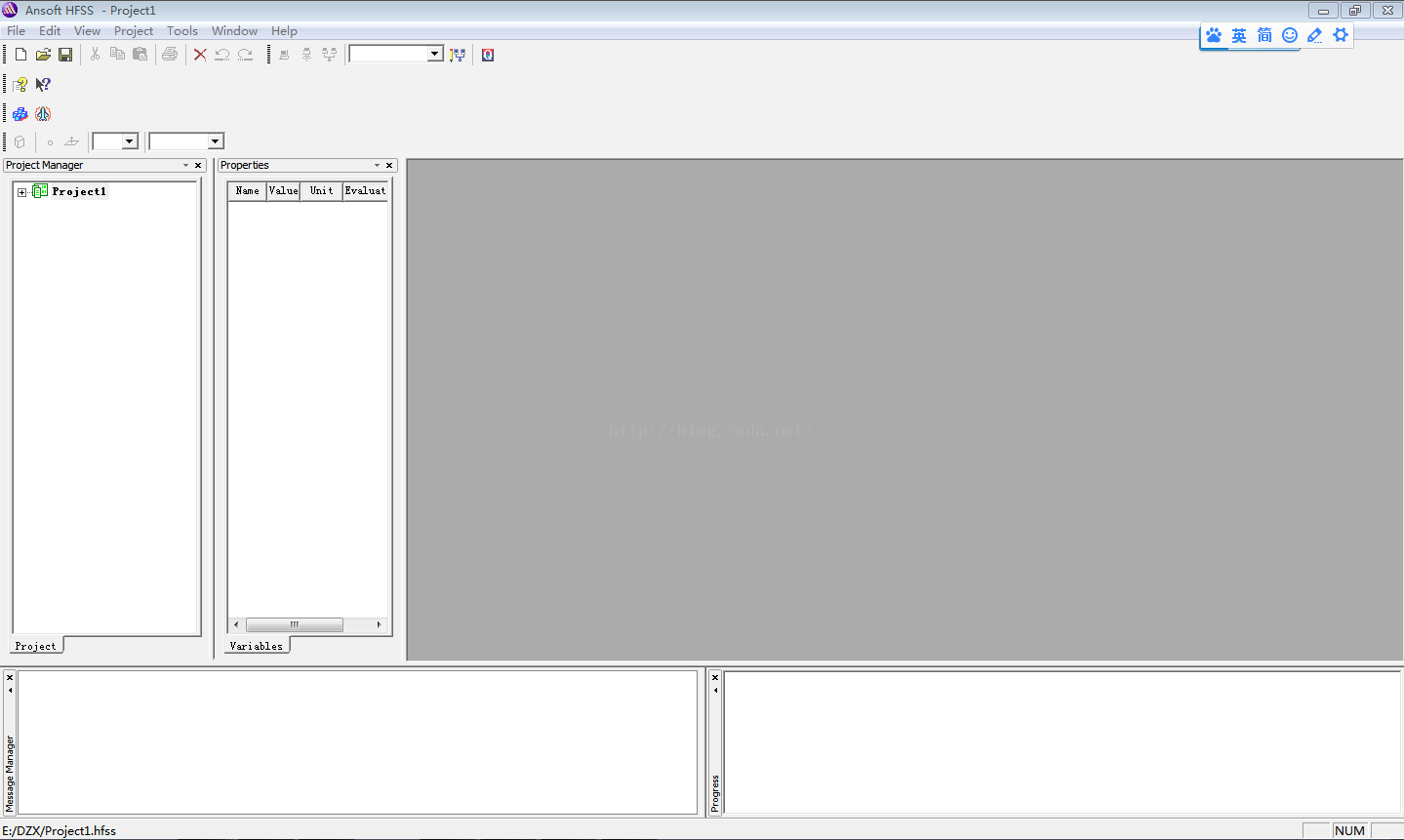Click the Evaluated column header

tap(365, 191)
